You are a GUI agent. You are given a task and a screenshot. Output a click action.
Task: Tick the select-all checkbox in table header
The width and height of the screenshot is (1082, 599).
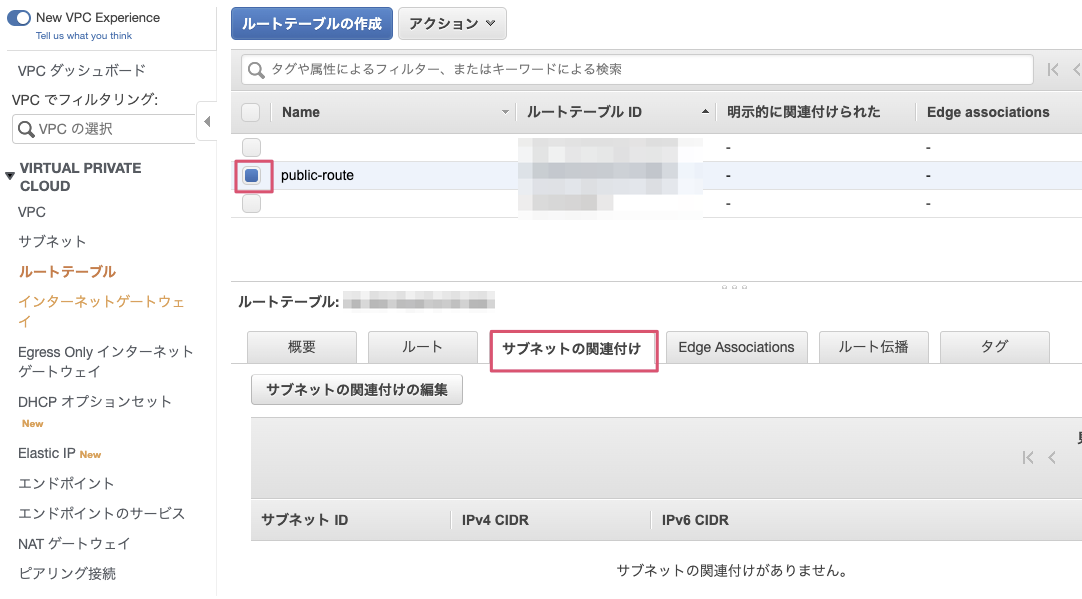coord(251,112)
